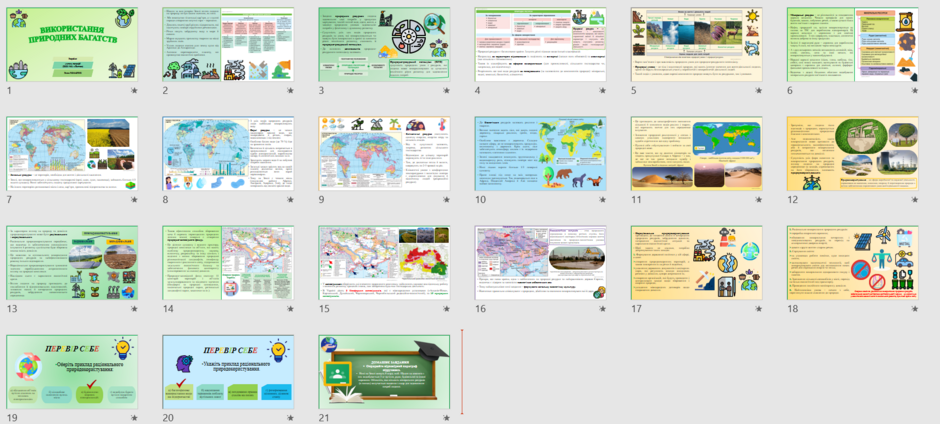Viewport: 940px width, 424px height.
Task: Select slide 8 with the world water map
Action: pyautogui.click(x=228, y=154)
